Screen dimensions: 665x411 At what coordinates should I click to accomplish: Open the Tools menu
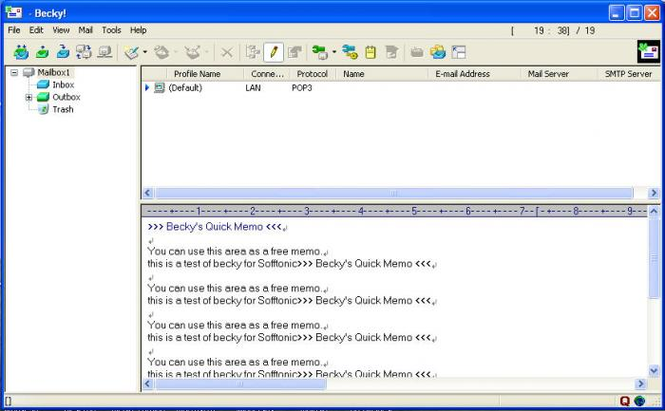pyautogui.click(x=112, y=30)
